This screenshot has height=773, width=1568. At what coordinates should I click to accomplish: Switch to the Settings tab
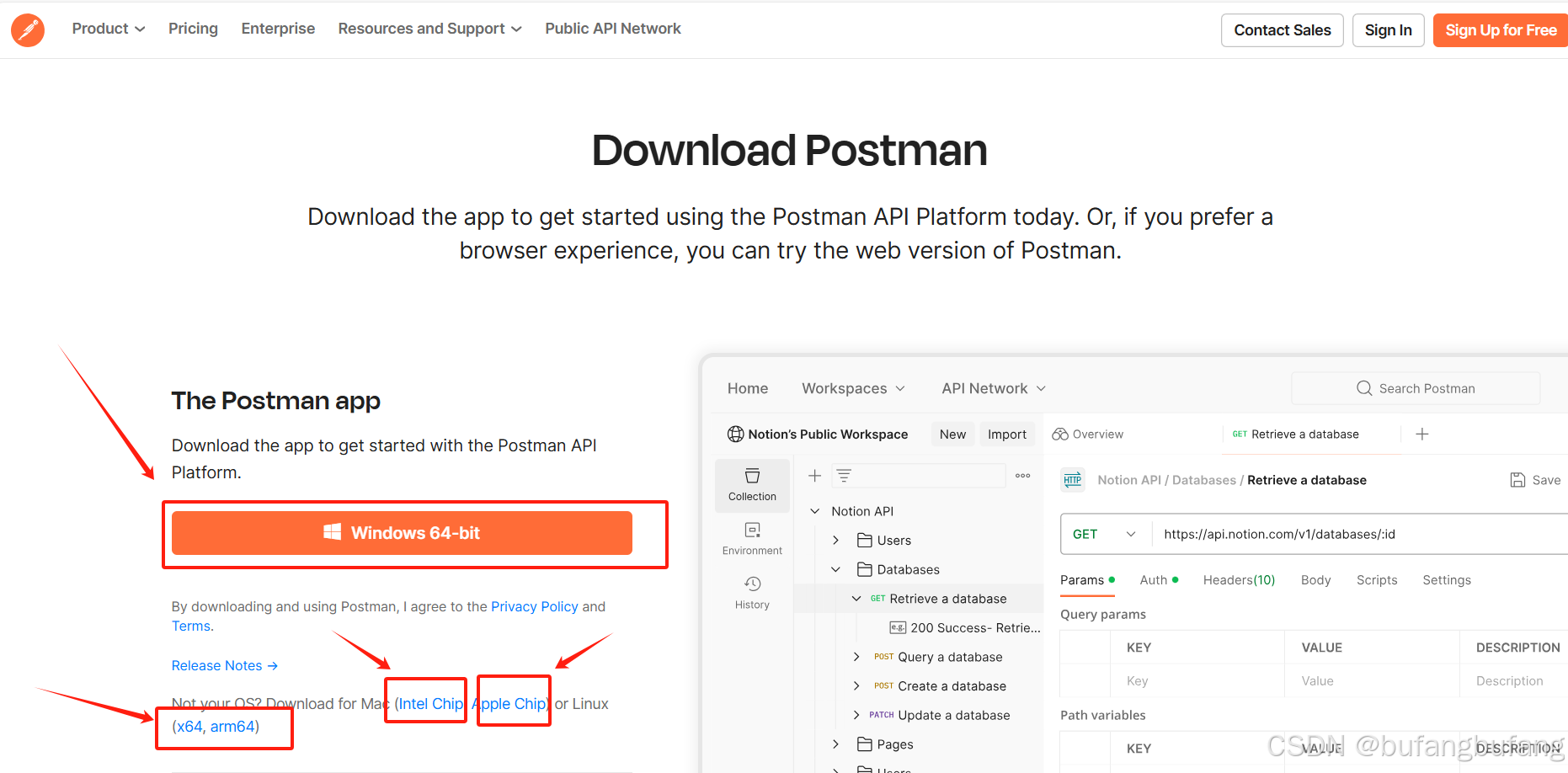click(1447, 579)
